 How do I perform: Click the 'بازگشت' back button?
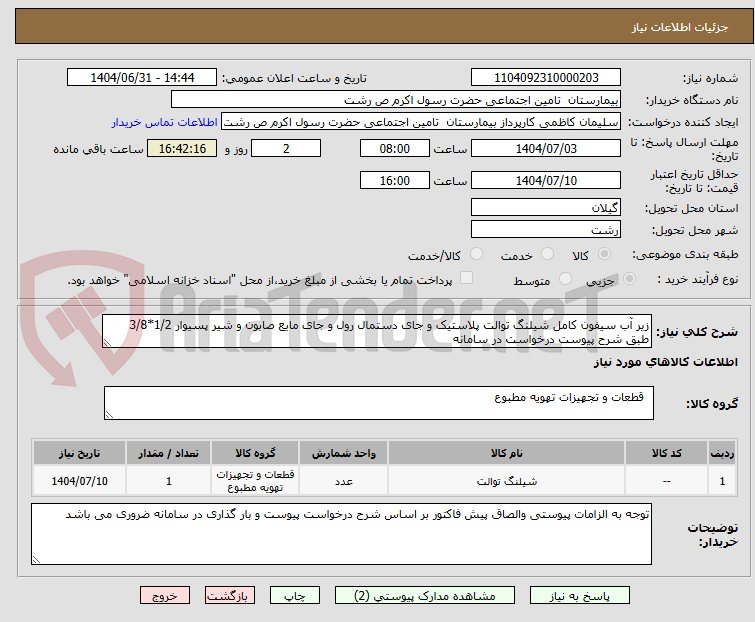click(229, 595)
